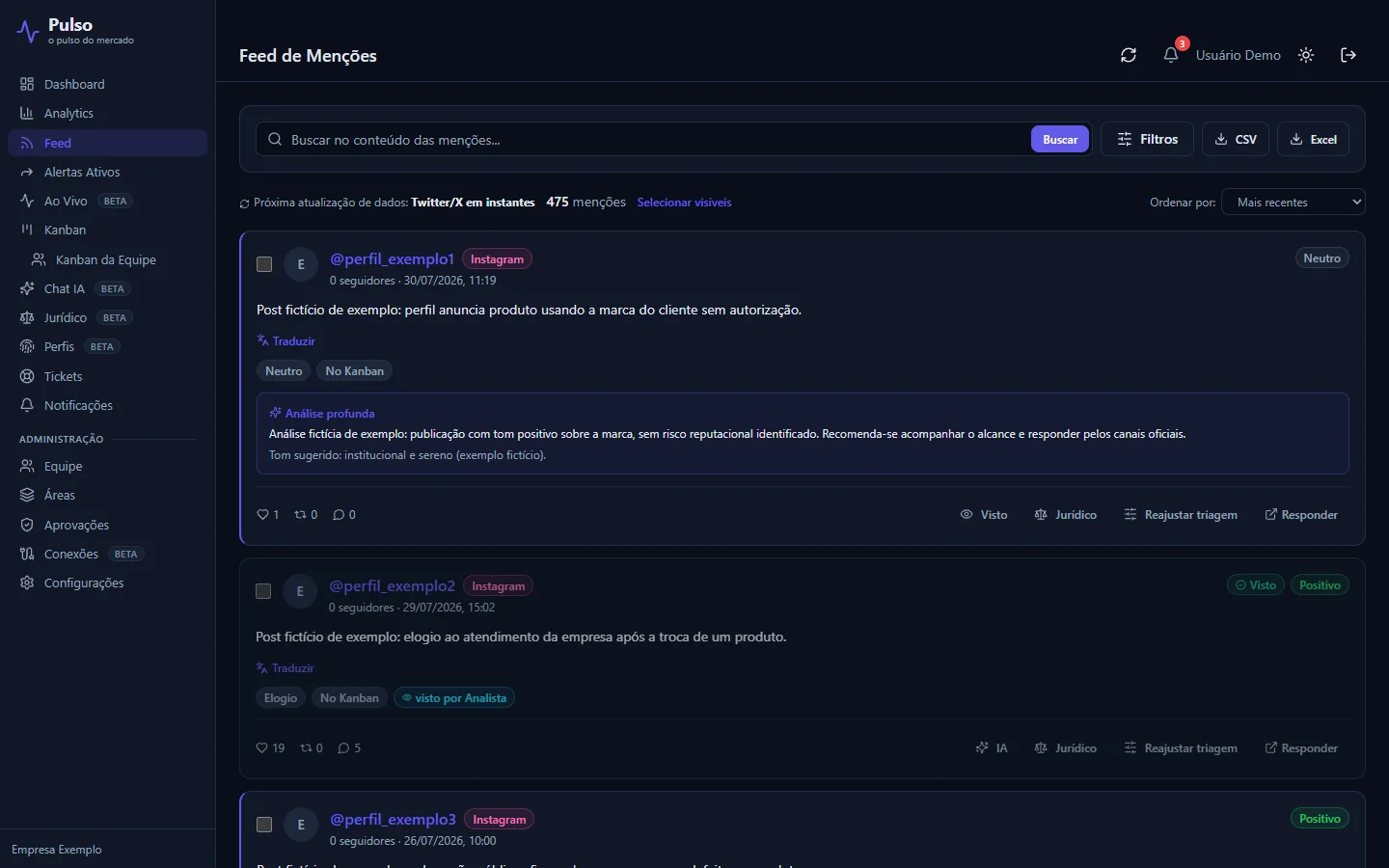Click the Pulso logo icon
This screenshot has height=868, width=1389.
[x=28, y=32]
